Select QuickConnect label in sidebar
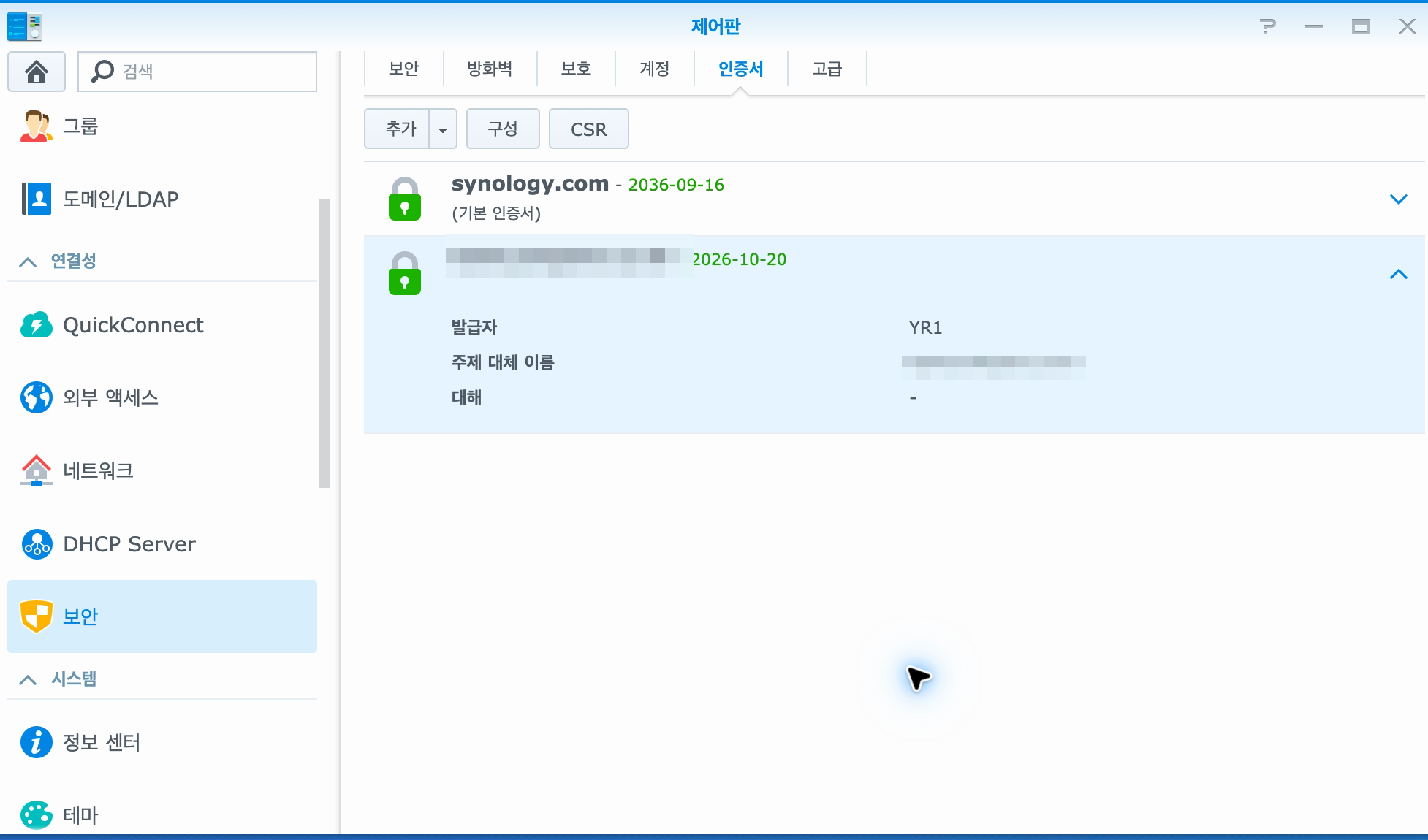 coord(133,324)
